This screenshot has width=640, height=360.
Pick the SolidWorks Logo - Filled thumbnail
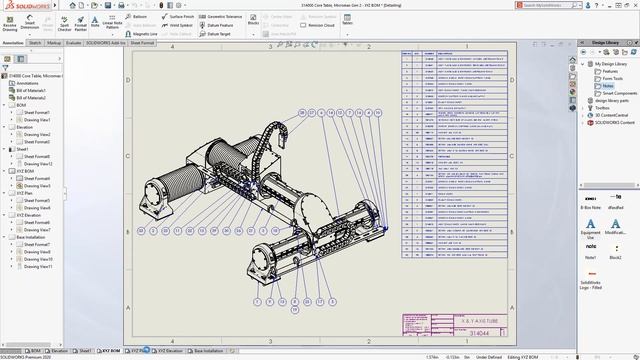click(591, 279)
